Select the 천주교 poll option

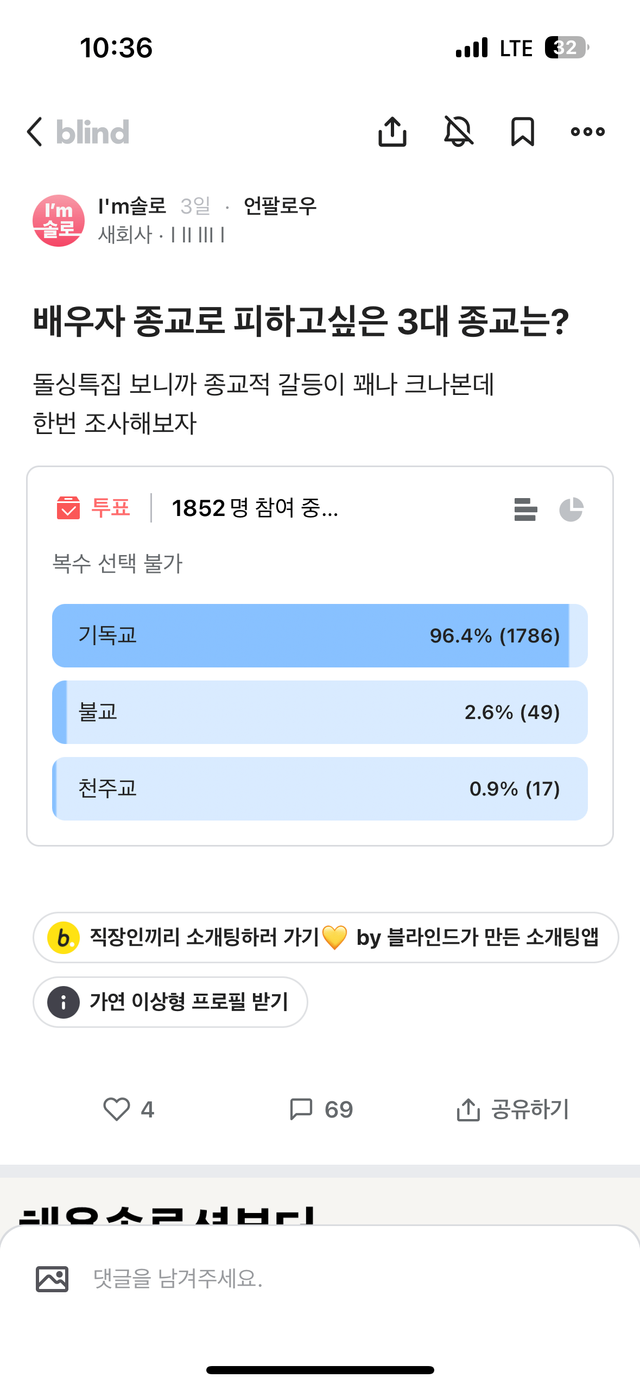click(319, 789)
